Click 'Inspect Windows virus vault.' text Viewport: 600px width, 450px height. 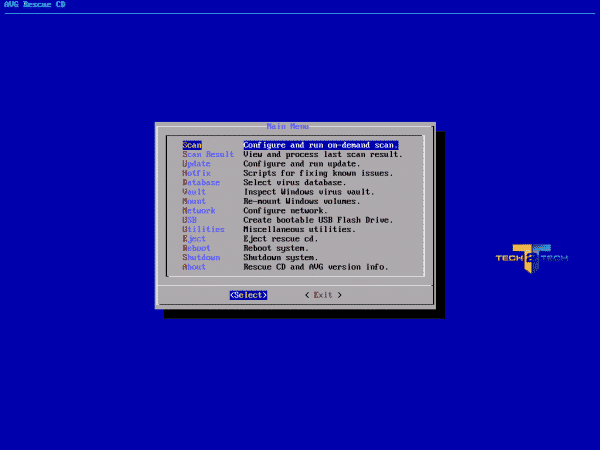[x=309, y=192]
